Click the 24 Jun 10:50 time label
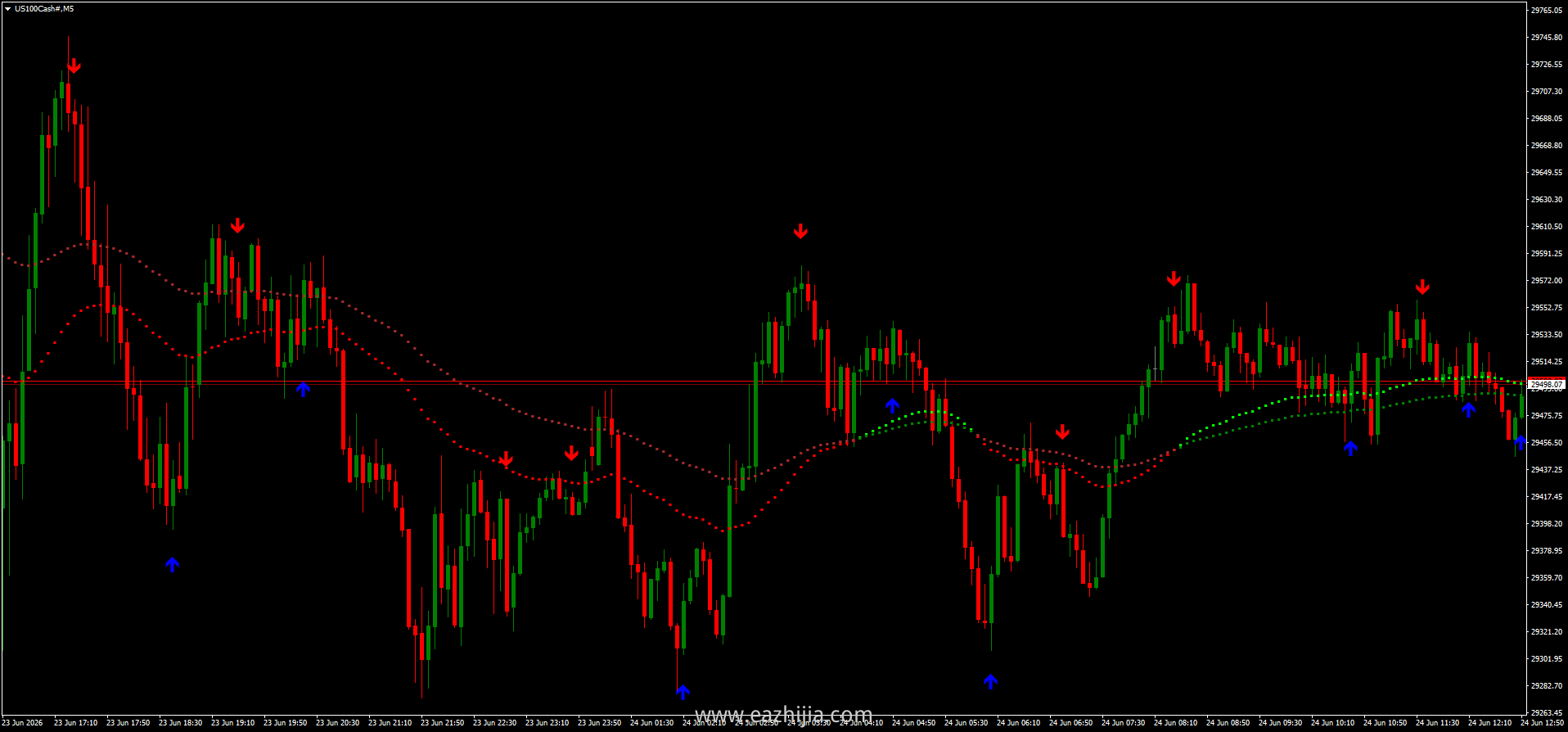Viewport: 1568px width, 732px height. (1385, 722)
